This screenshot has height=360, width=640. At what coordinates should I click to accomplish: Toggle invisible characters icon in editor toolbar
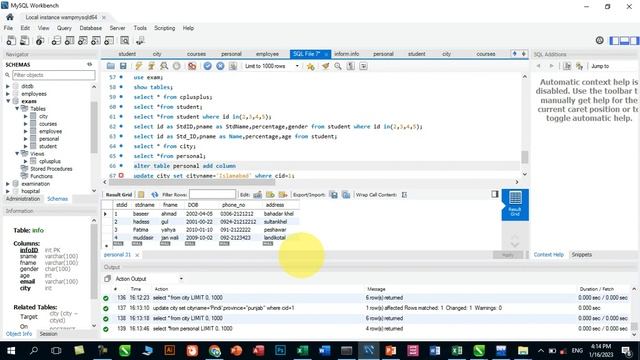(x=351, y=66)
